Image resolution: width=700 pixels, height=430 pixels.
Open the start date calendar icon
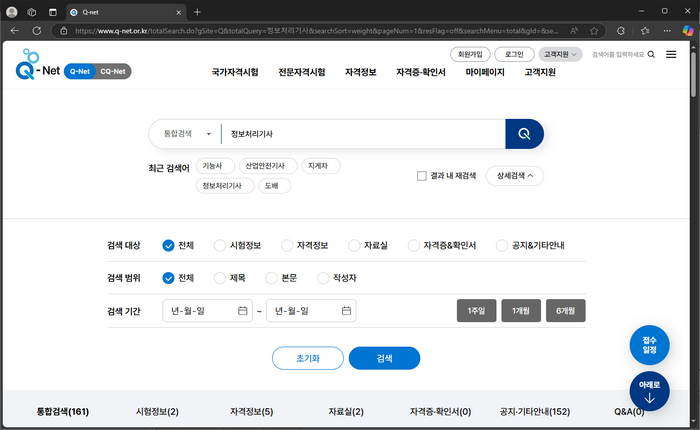click(242, 311)
